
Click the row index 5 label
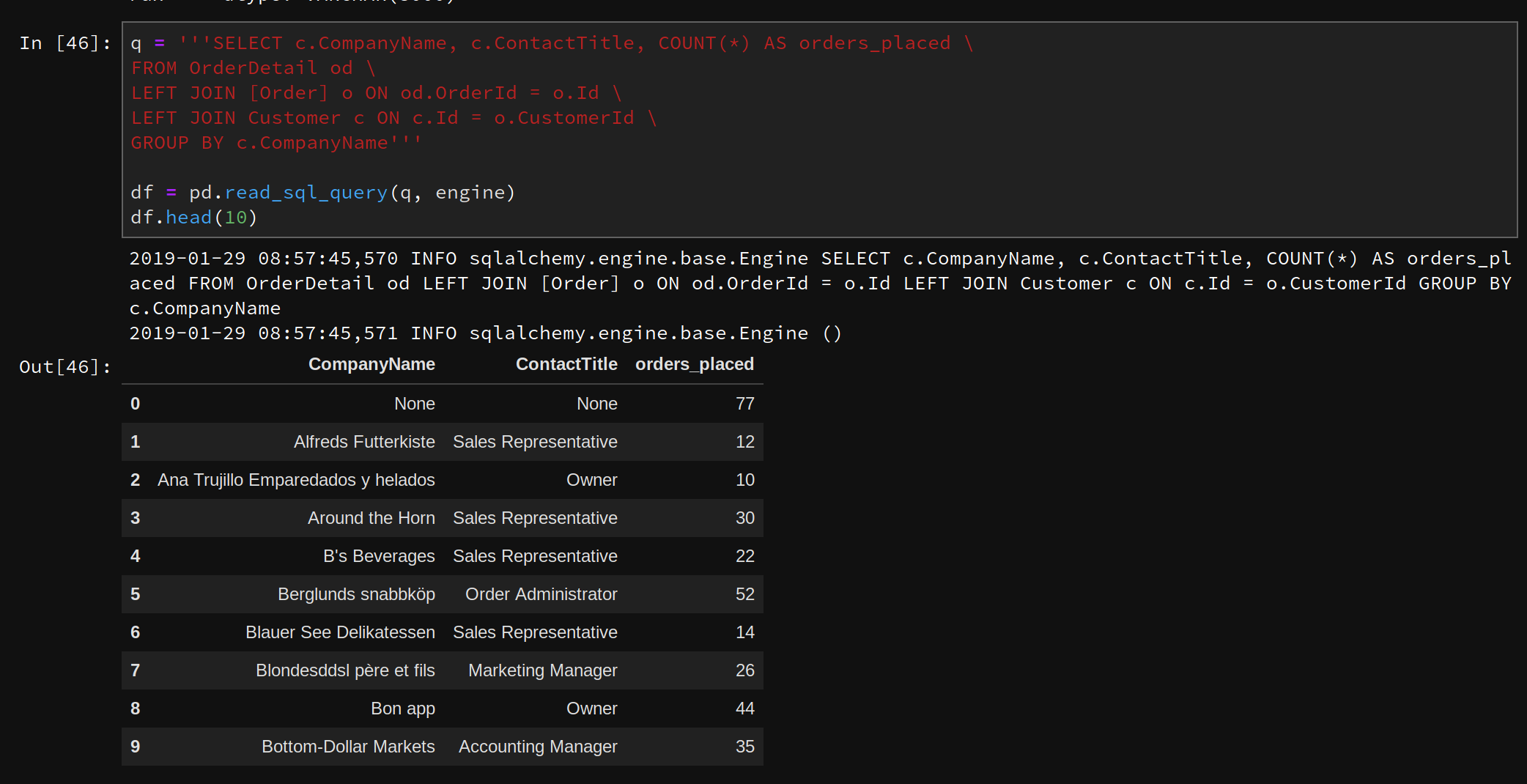135,594
